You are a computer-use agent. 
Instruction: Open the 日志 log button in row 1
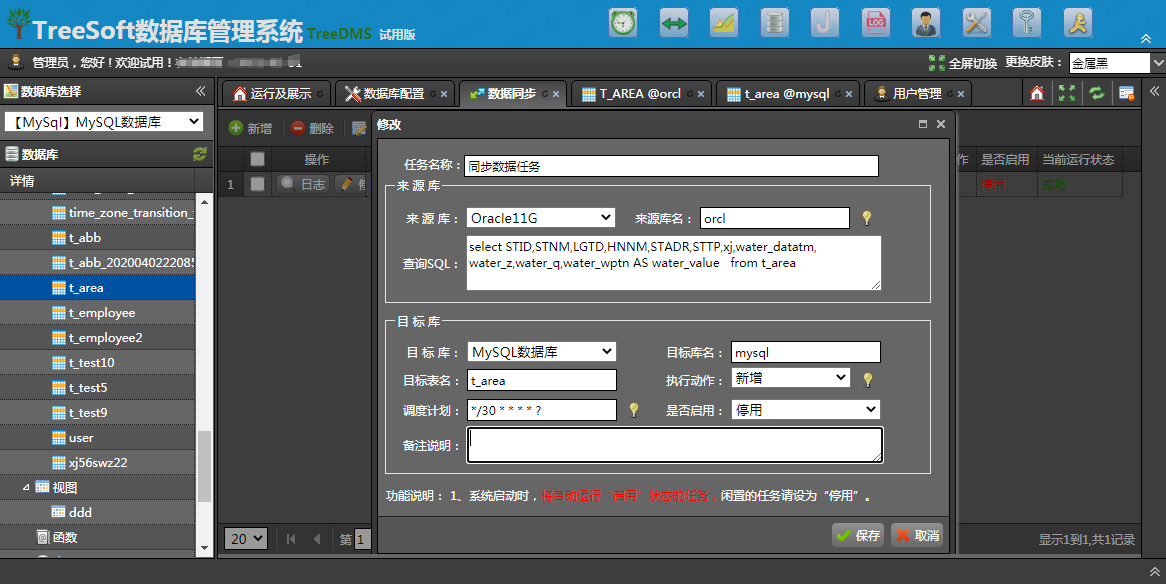coord(303,184)
